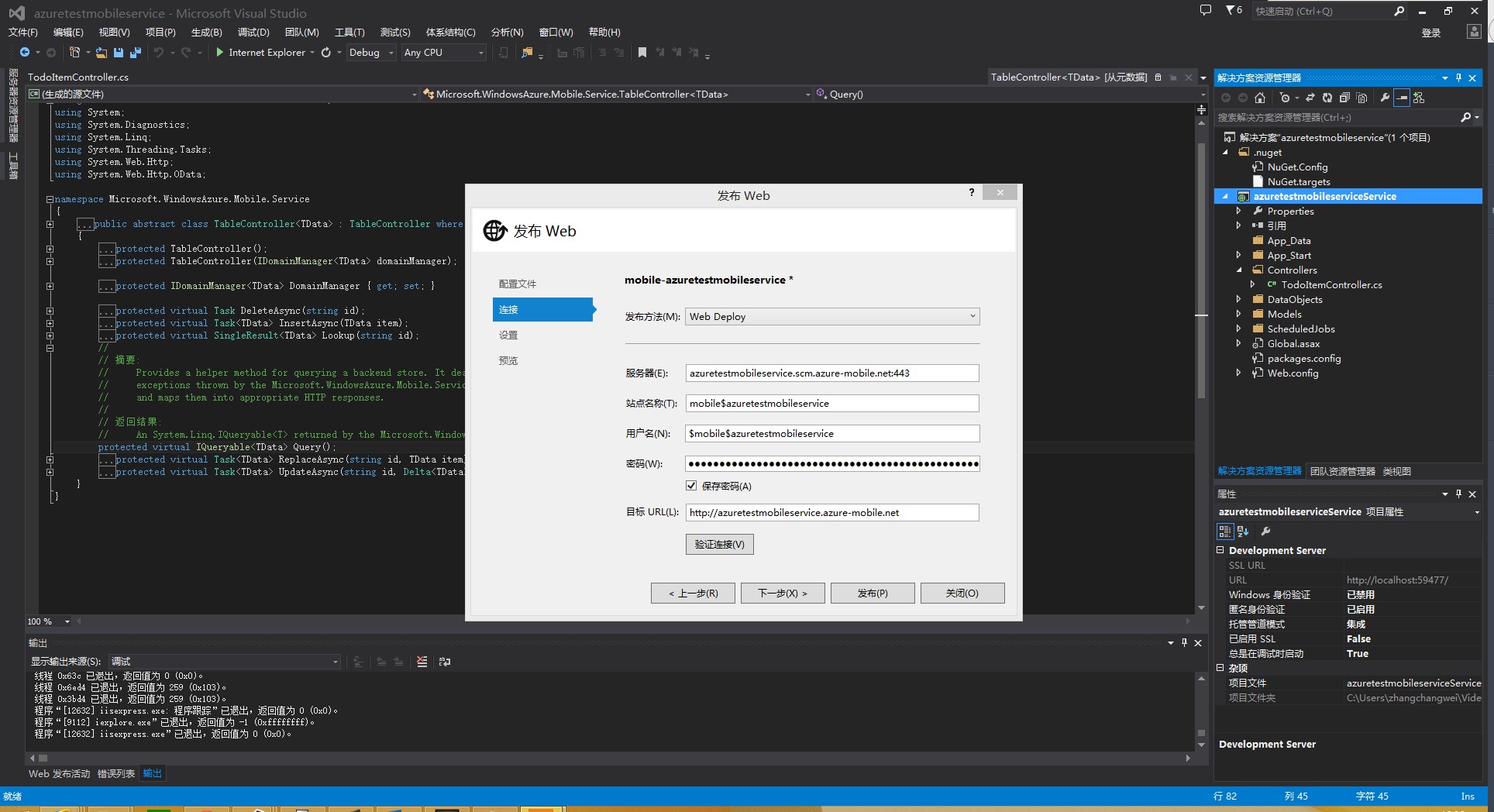The width and height of the screenshot is (1494, 812).
Task: Click the help question mark in publish dialog
Action: click(972, 193)
